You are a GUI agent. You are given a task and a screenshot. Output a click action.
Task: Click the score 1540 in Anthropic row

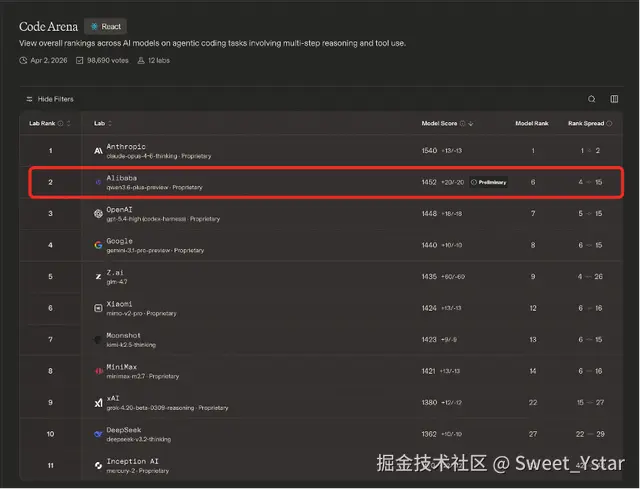click(429, 151)
